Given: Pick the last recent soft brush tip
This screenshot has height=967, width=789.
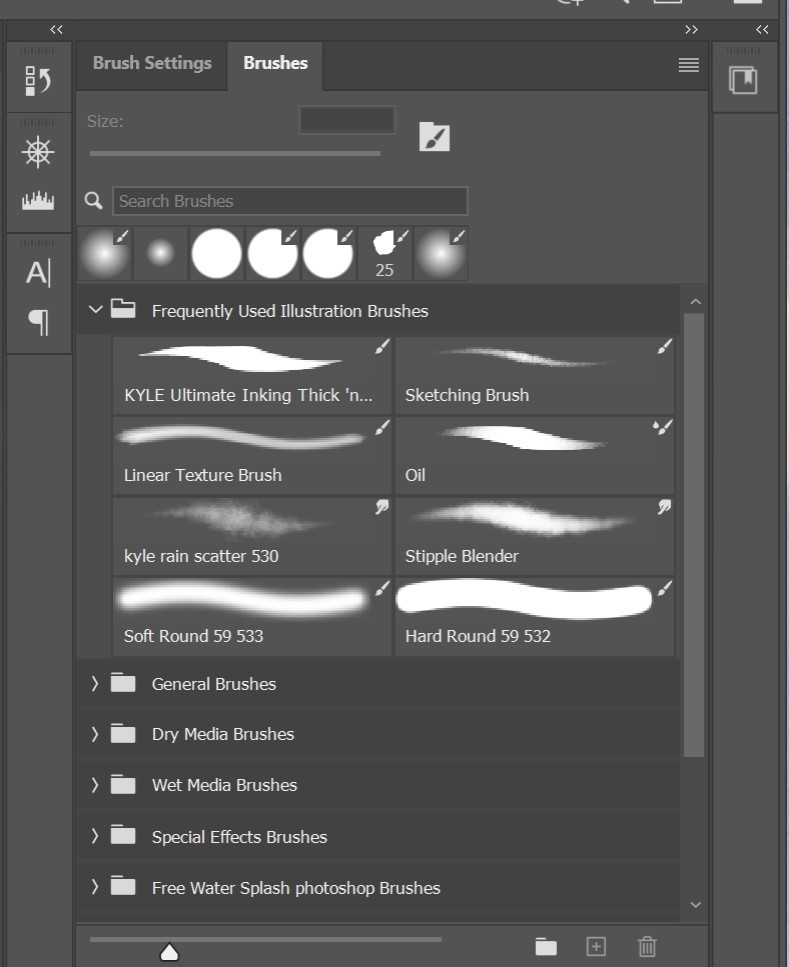Looking at the screenshot, I should point(441,253).
